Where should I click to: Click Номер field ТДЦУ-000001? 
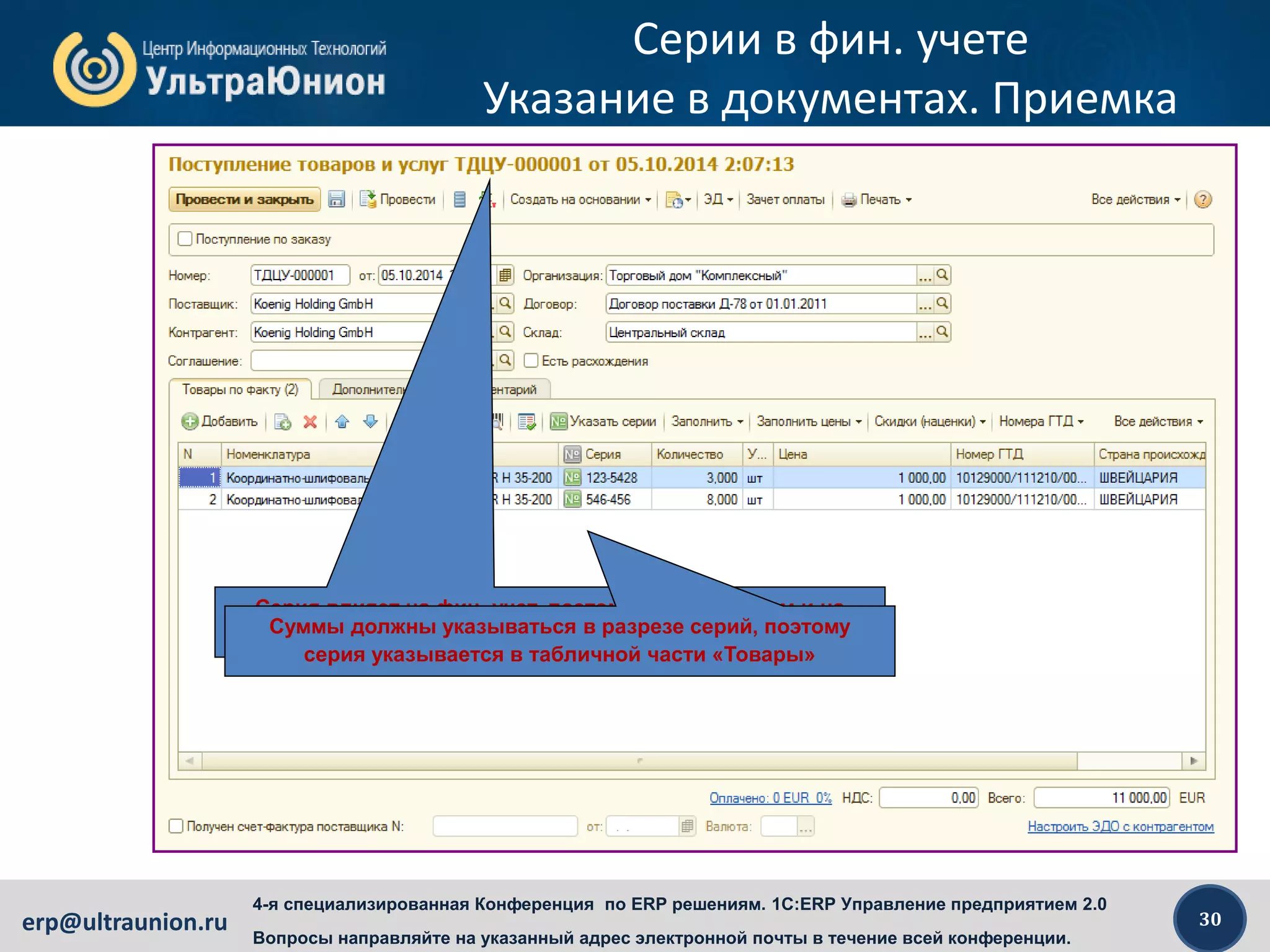pyautogui.click(x=300, y=275)
